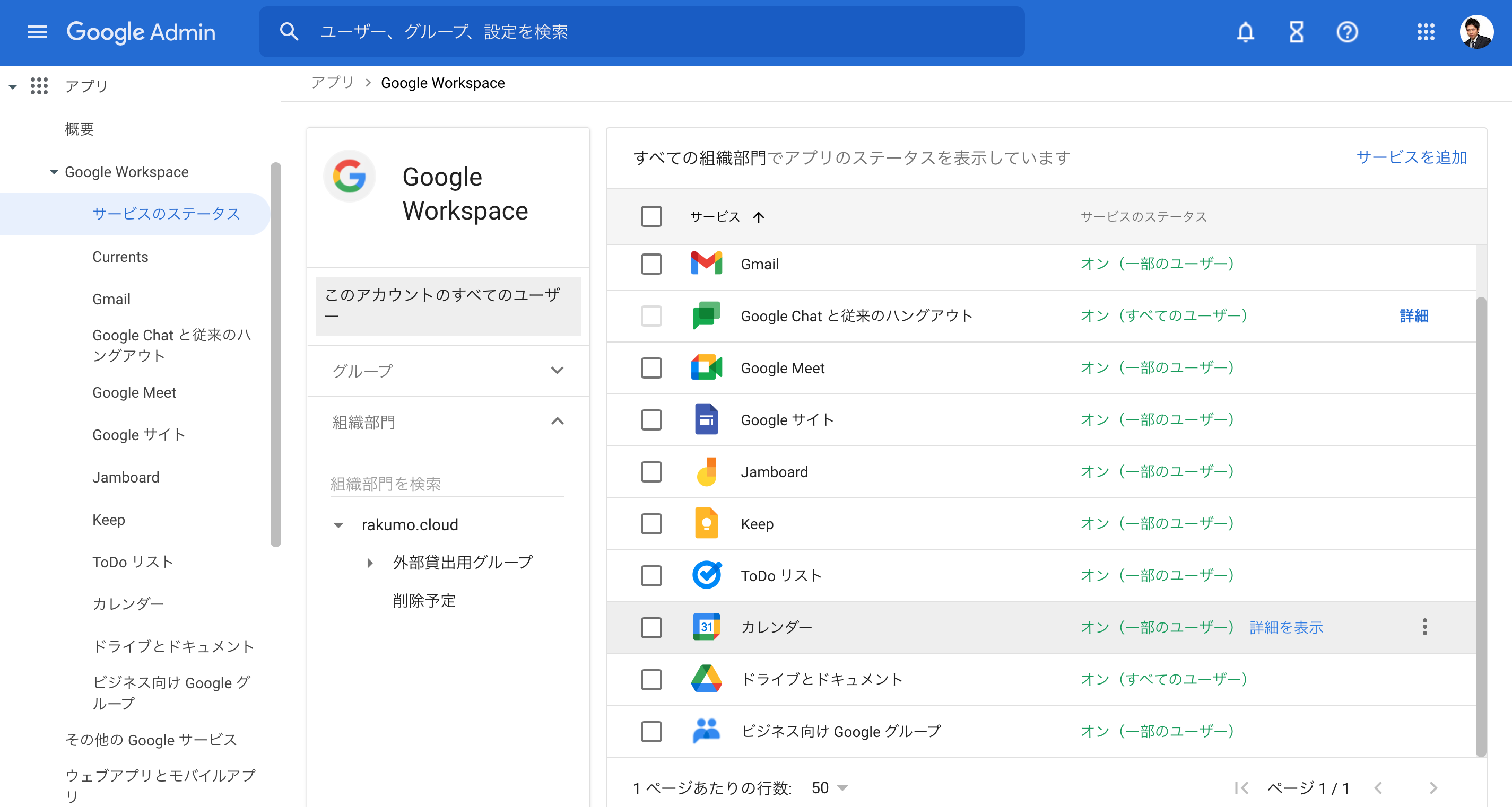Collapse the rakumo.cloud tree node

tap(338, 525)
